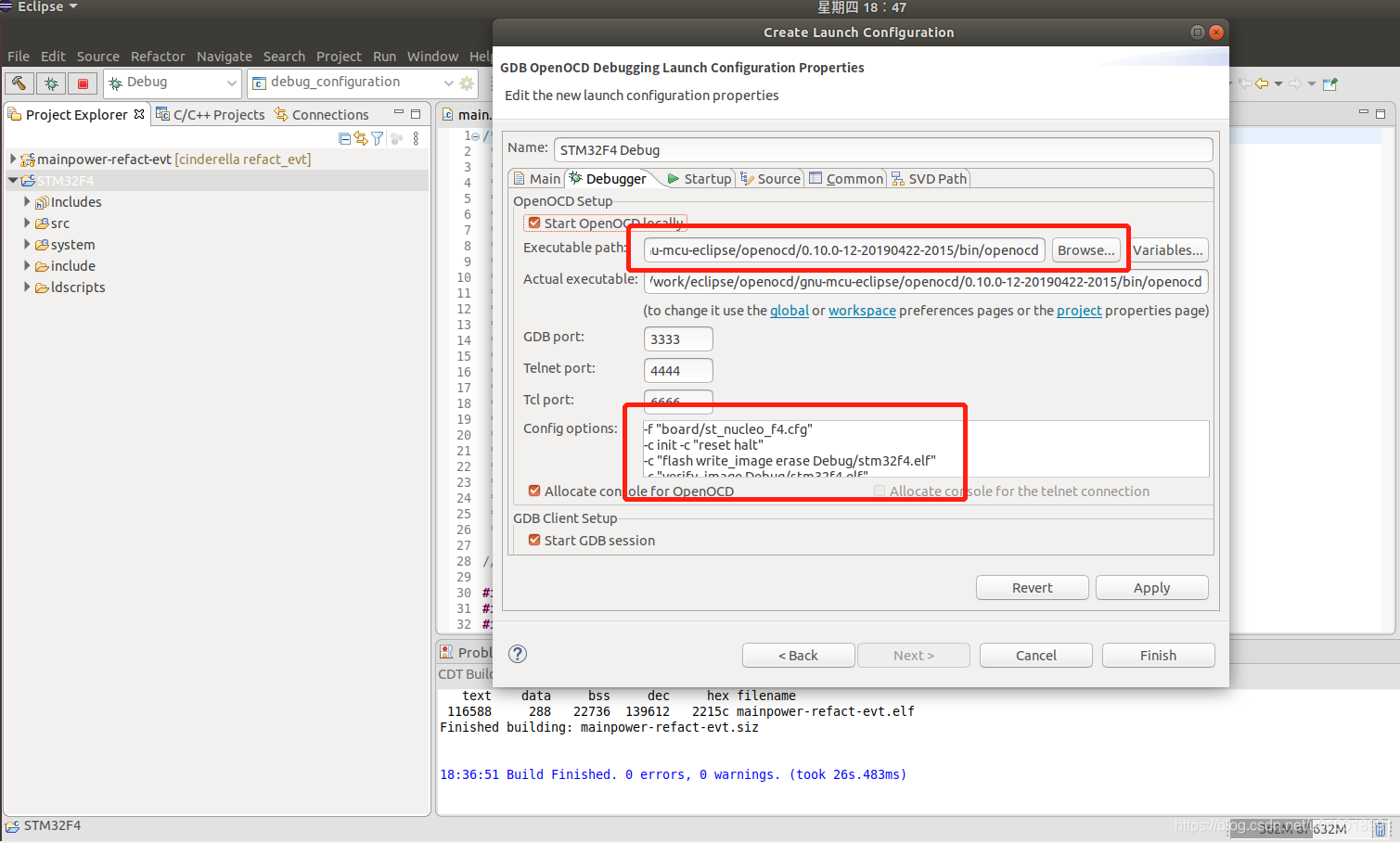Click the pin editor toolbar icon
The width and height of the screenshot is (1400, 843).
(x=1329, y=83)
